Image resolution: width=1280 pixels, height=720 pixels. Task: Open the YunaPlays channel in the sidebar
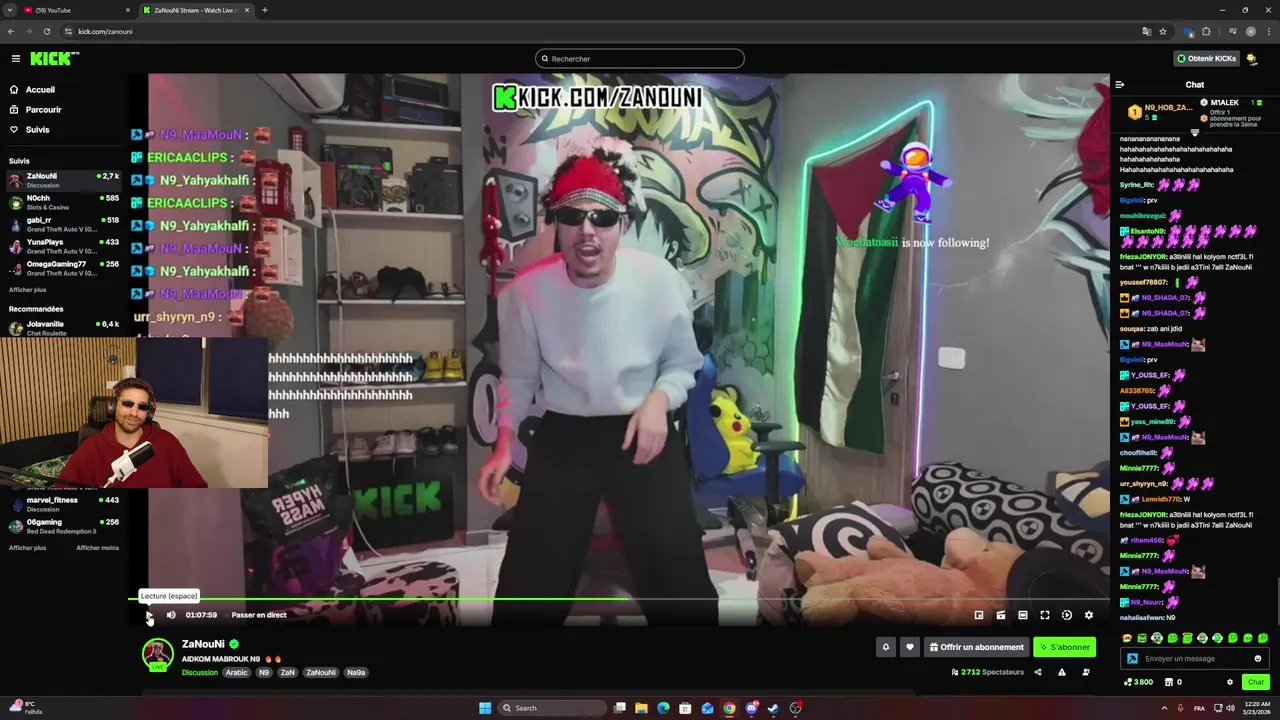(64, 247)
